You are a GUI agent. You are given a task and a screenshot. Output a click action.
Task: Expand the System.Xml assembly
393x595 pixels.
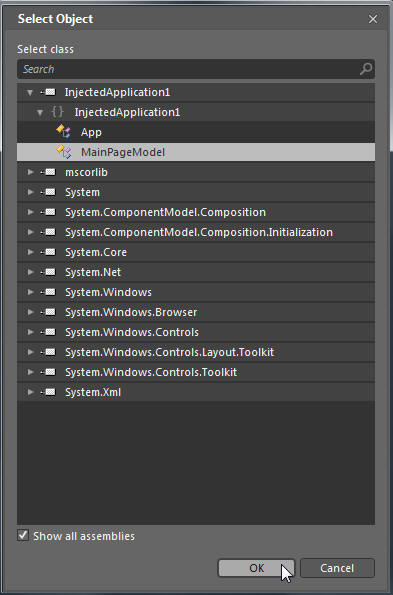(x=31, y=392)
